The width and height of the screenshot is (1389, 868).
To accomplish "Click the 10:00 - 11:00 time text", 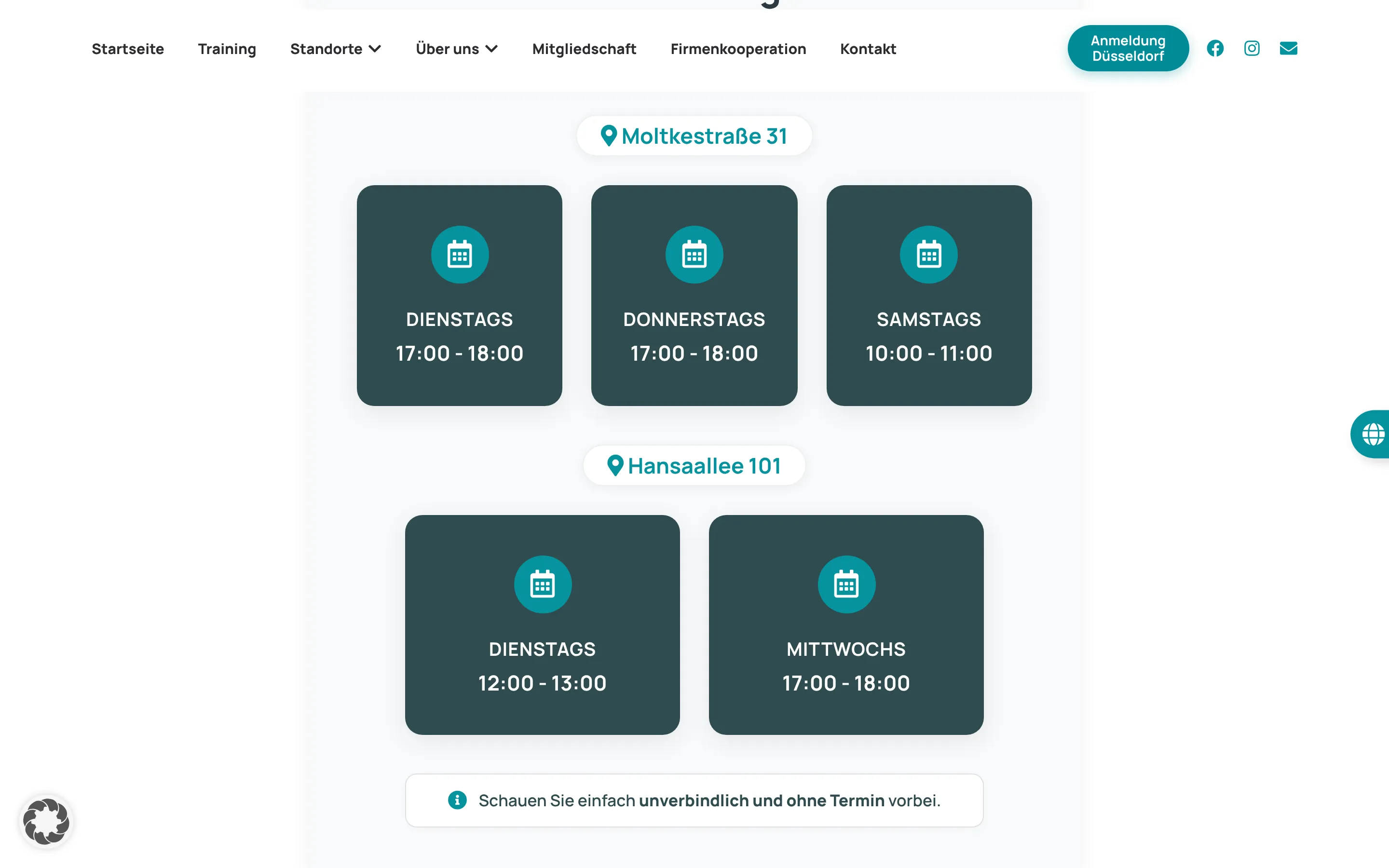I will click(929, 353).
